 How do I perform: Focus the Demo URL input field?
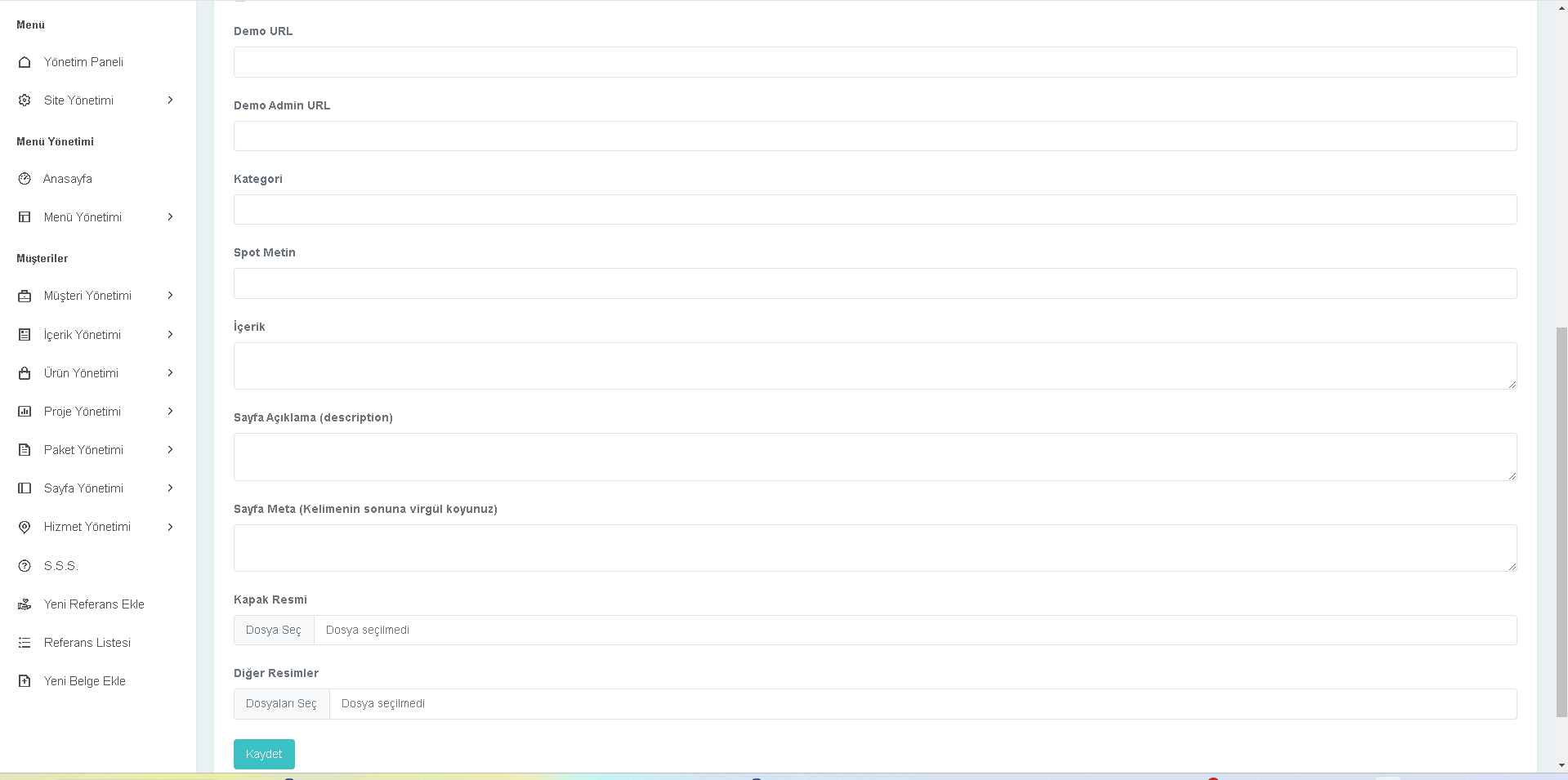(x=875, y=62)
